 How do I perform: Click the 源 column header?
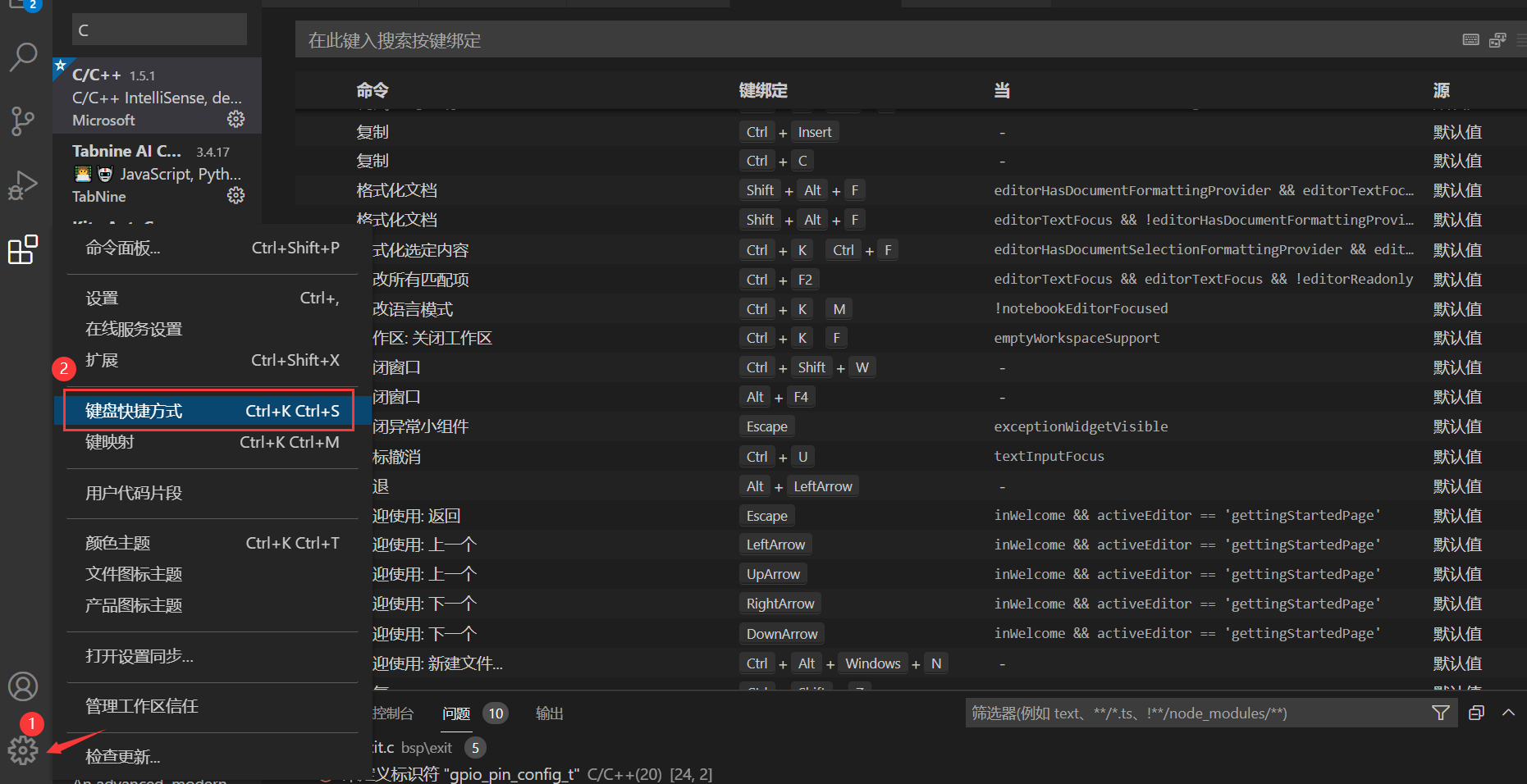click(1442, 90)
